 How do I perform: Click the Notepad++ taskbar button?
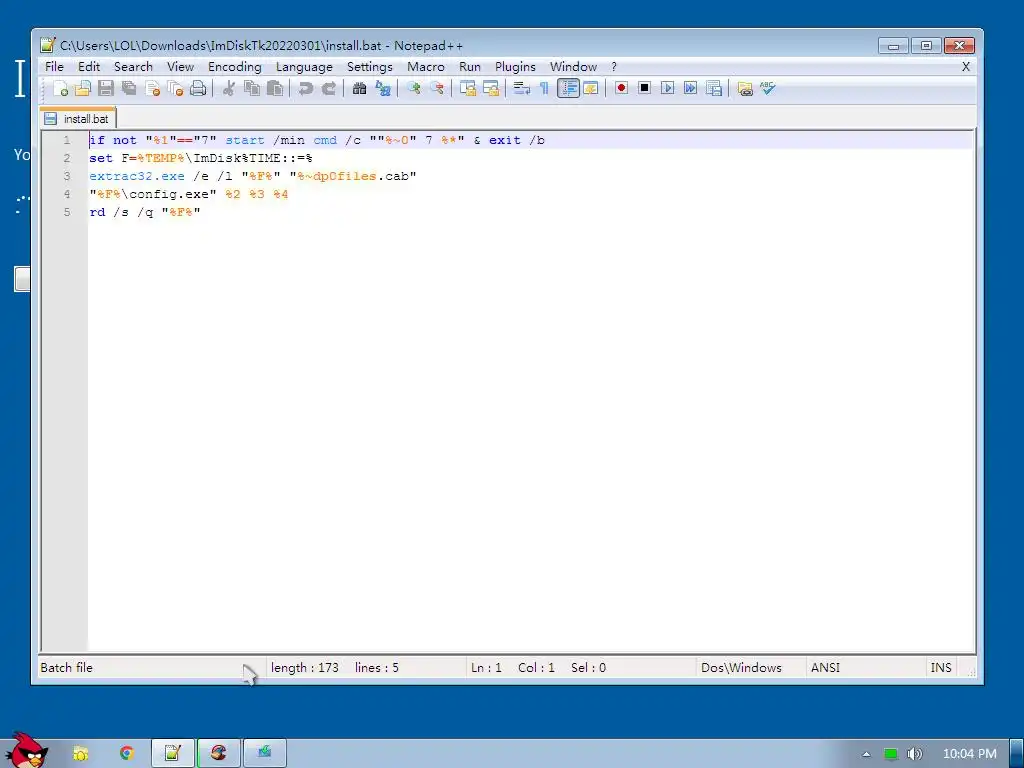pyautogui.click(x=172, y=753)
